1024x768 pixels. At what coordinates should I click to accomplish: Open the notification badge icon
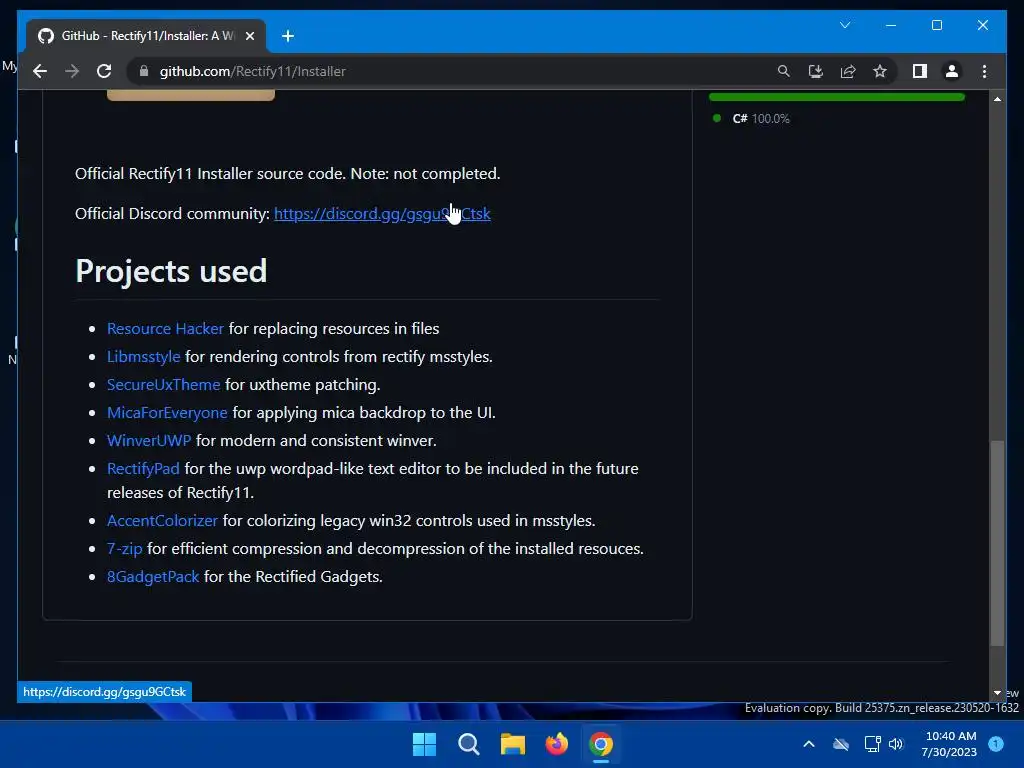click(996, 744)
